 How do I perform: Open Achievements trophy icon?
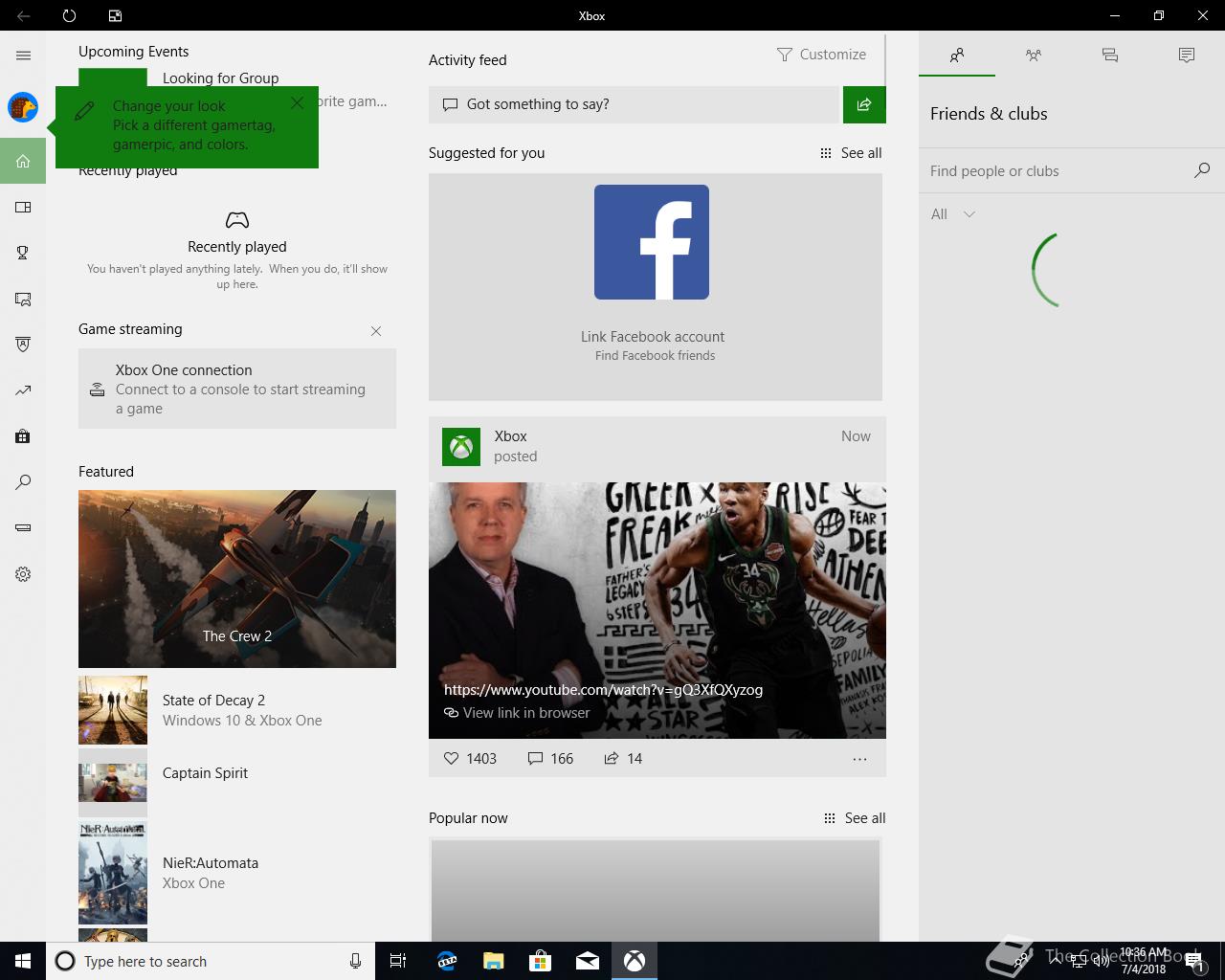click(x=23, y=253)
